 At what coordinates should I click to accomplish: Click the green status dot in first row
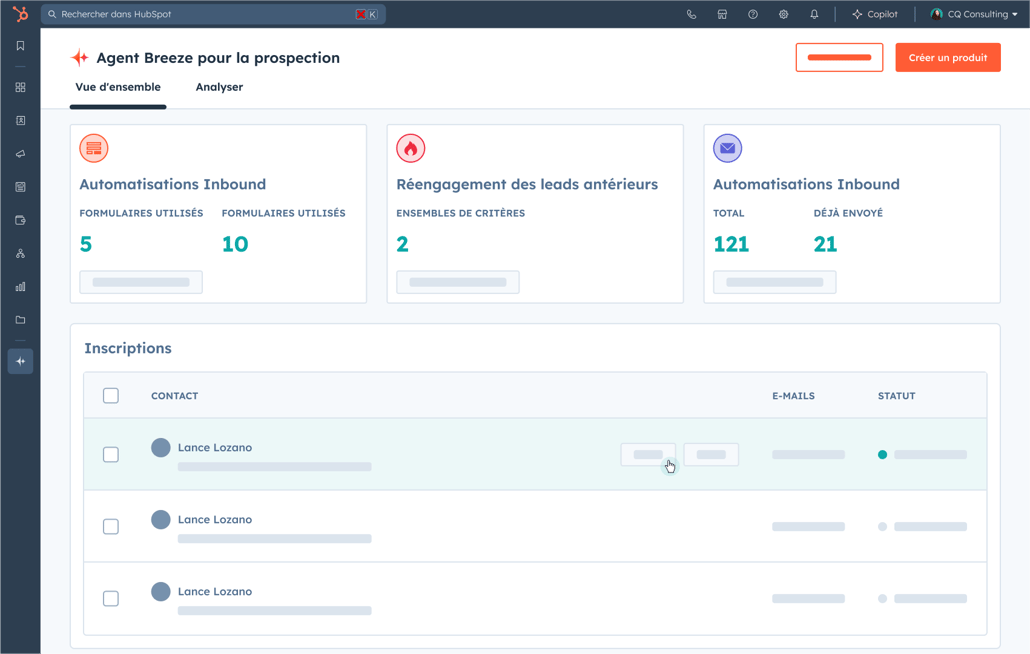(x=882, y=455)
